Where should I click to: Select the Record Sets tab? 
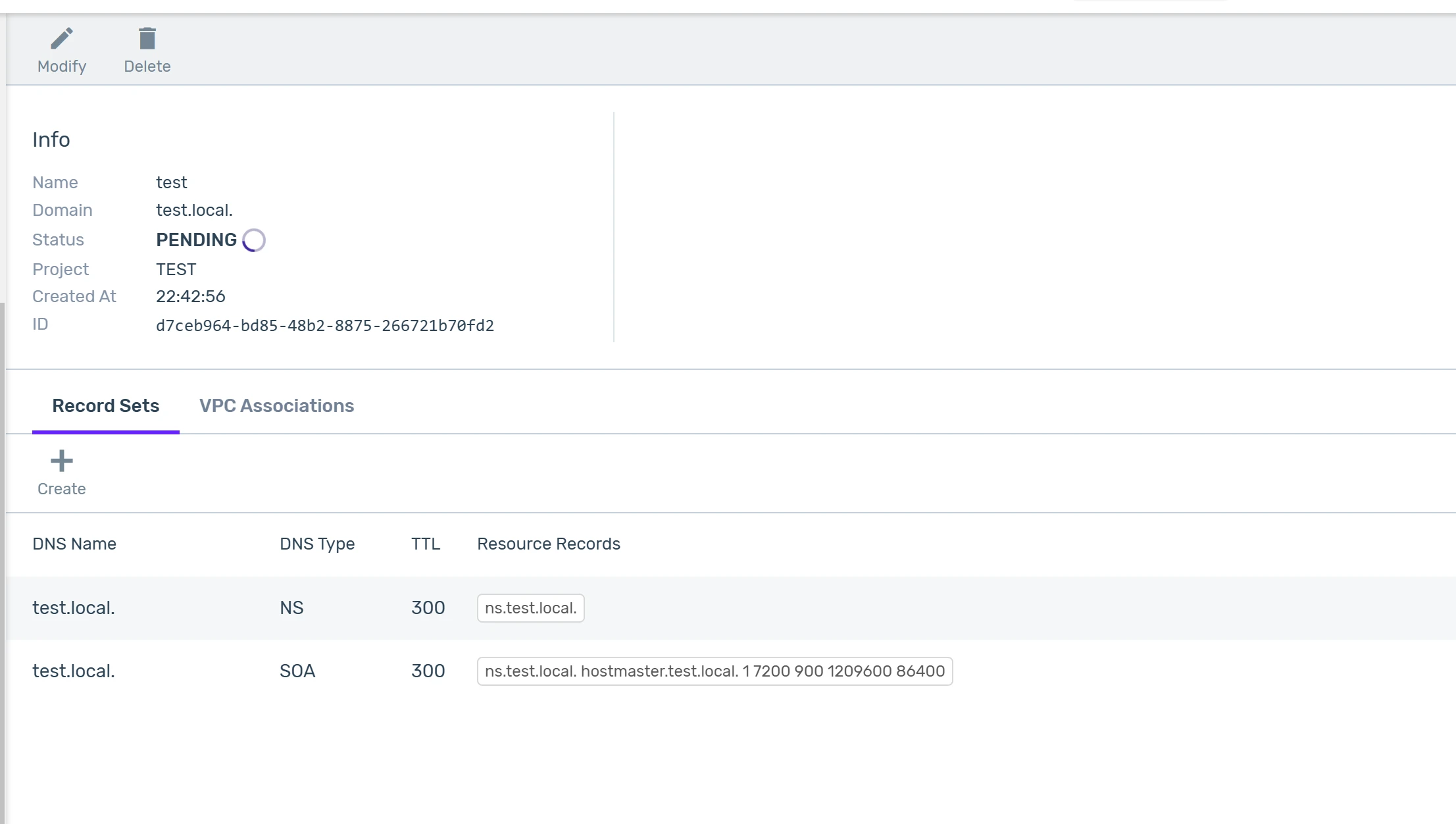pos(106,406)
